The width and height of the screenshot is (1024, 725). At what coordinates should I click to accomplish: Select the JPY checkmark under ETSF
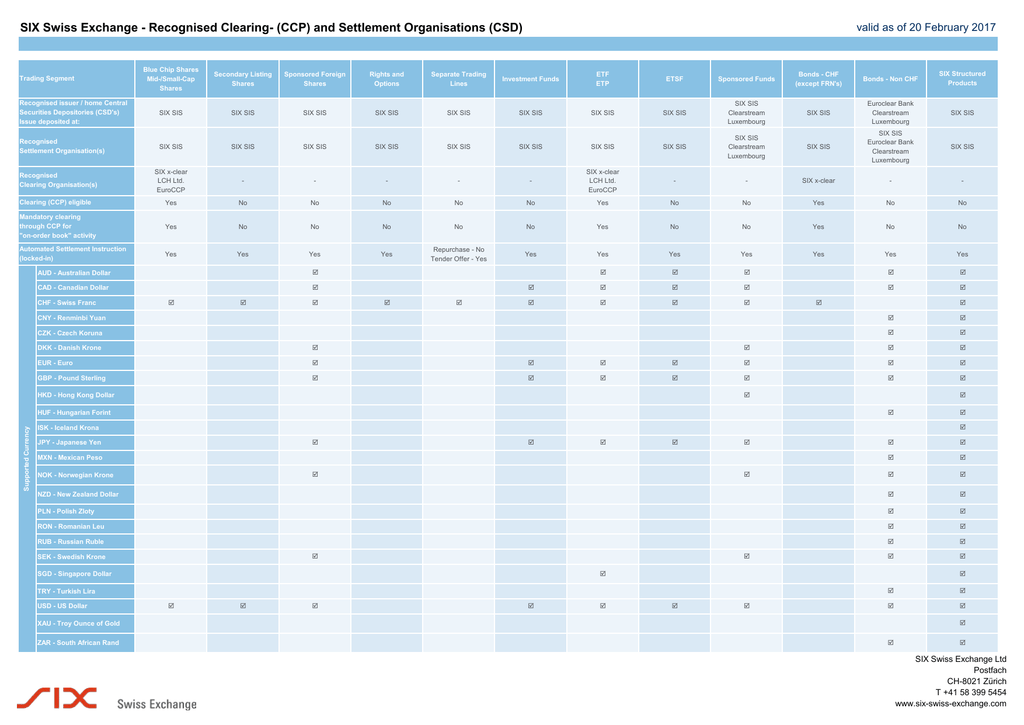coord(675,442)
